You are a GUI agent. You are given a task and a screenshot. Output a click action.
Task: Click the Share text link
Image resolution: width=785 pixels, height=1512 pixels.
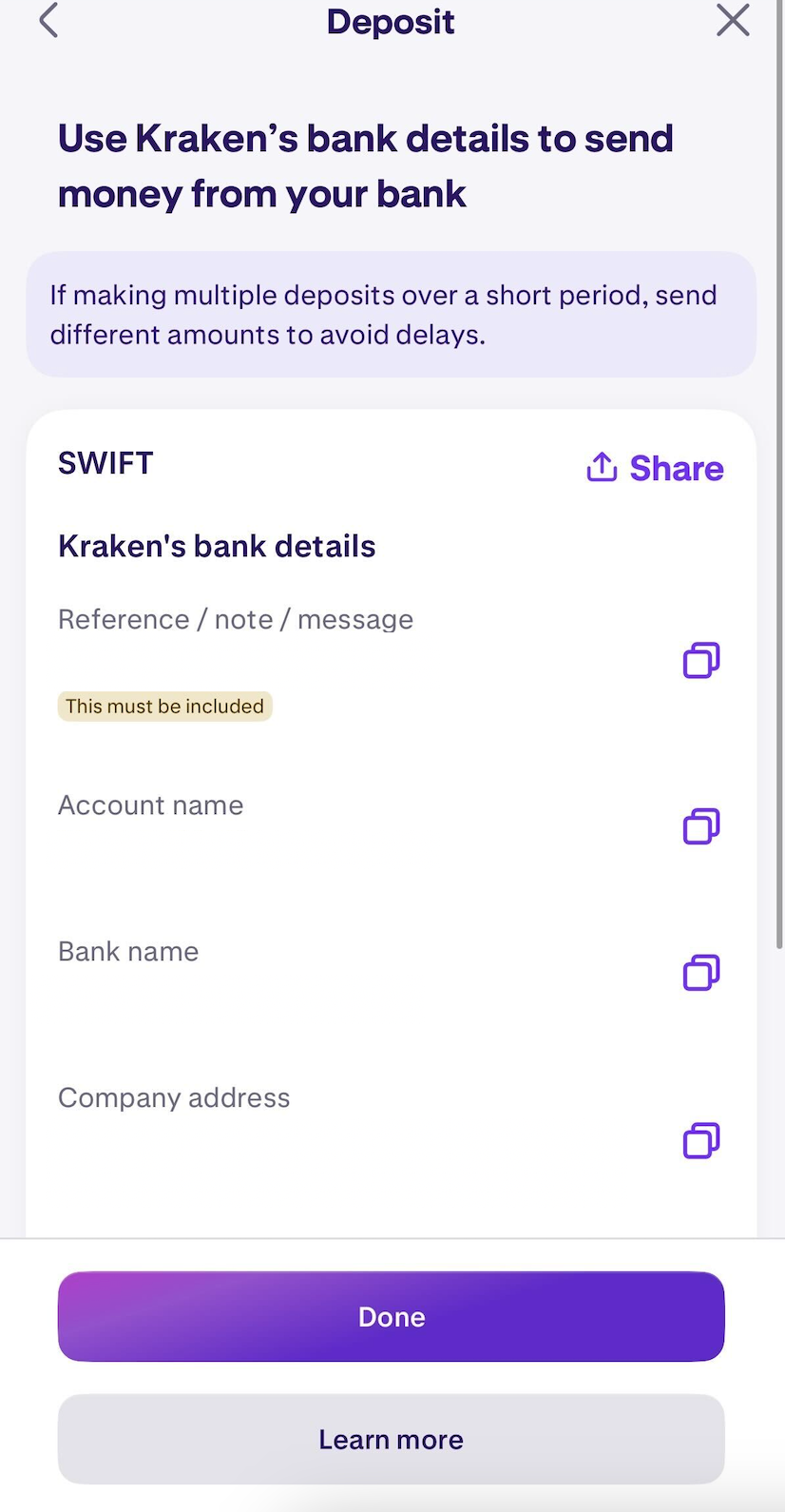click(x=676, y=468)
